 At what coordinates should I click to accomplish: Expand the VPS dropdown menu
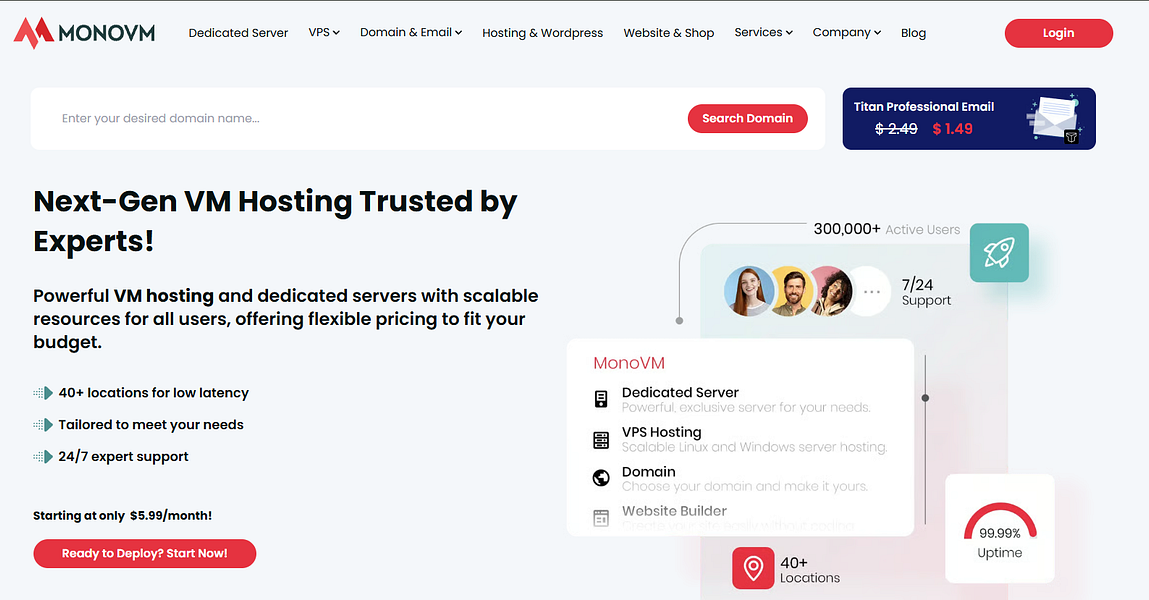click(x=324, y=32)
